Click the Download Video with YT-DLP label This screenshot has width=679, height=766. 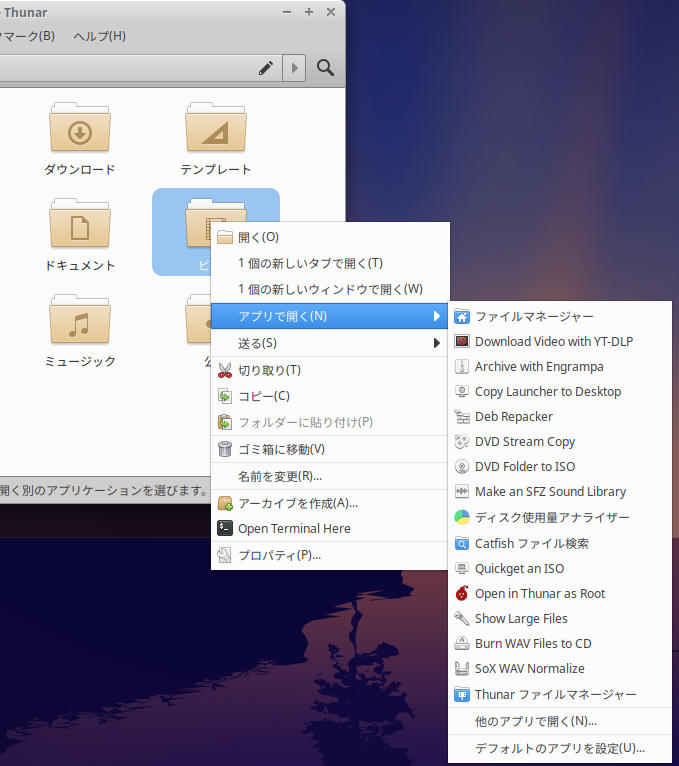[554, 341]
